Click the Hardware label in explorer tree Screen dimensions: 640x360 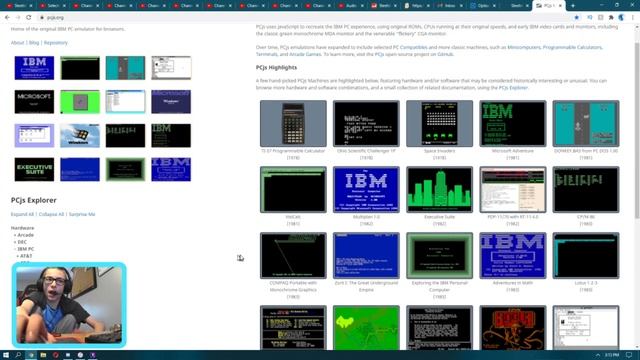pyautogui.click(x=22, y=228)
